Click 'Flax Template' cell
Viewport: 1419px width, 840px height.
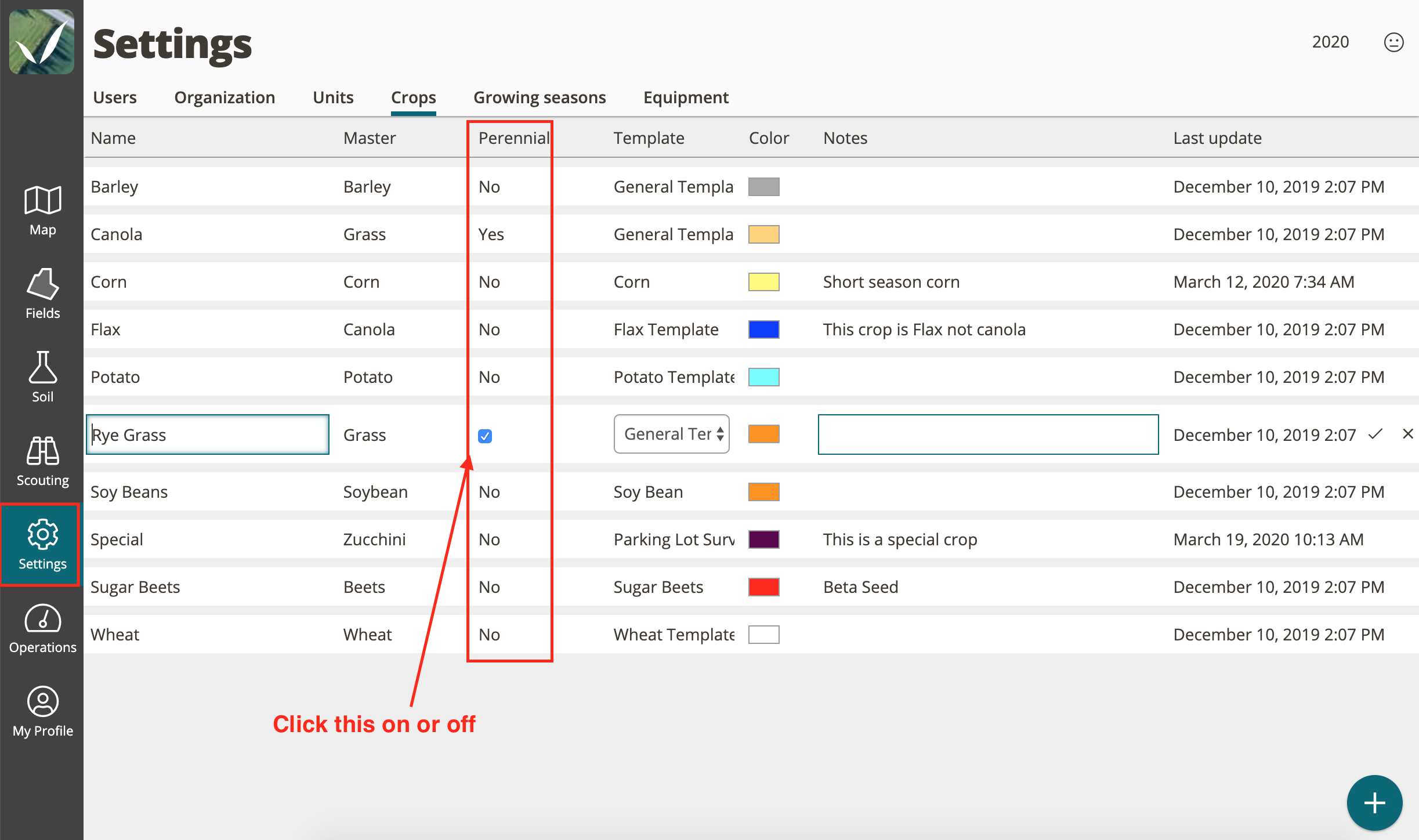pyautogui.click(x=666, y=330)
